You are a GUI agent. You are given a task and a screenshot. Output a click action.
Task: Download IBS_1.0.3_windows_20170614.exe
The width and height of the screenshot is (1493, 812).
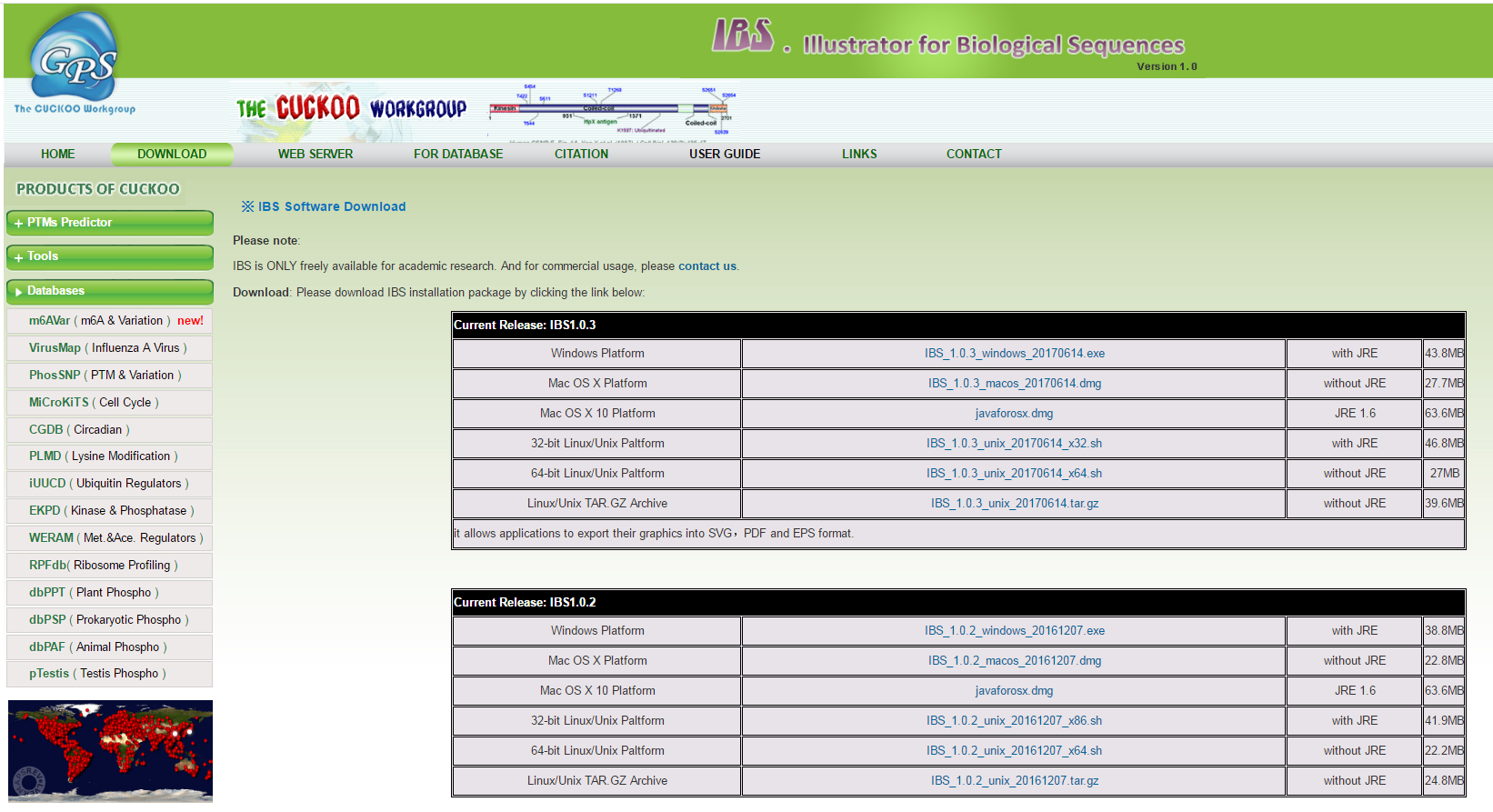tap(1014, 354)
